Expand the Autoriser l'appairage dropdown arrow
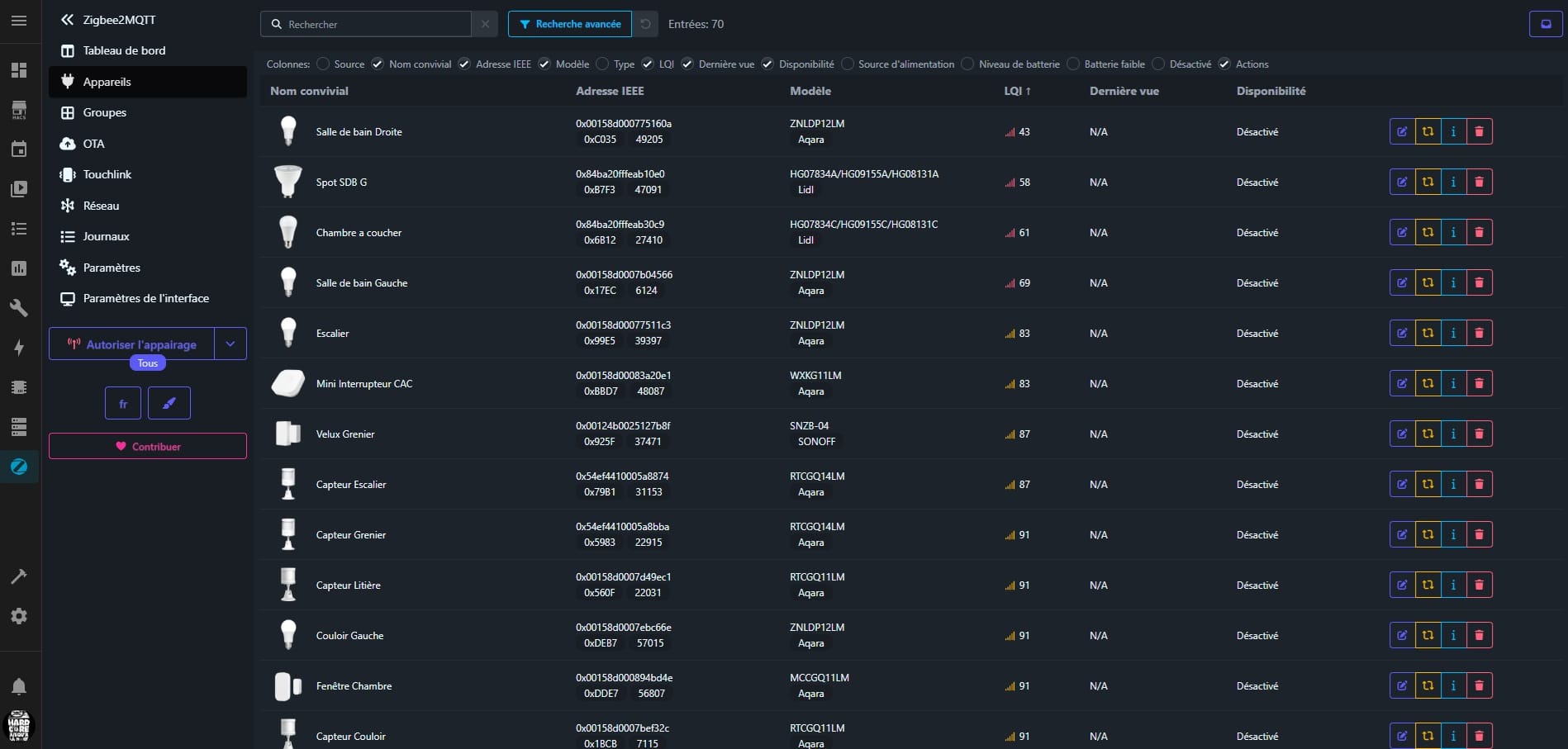This screenshot has width=1568, height=749. click(230, 344)
